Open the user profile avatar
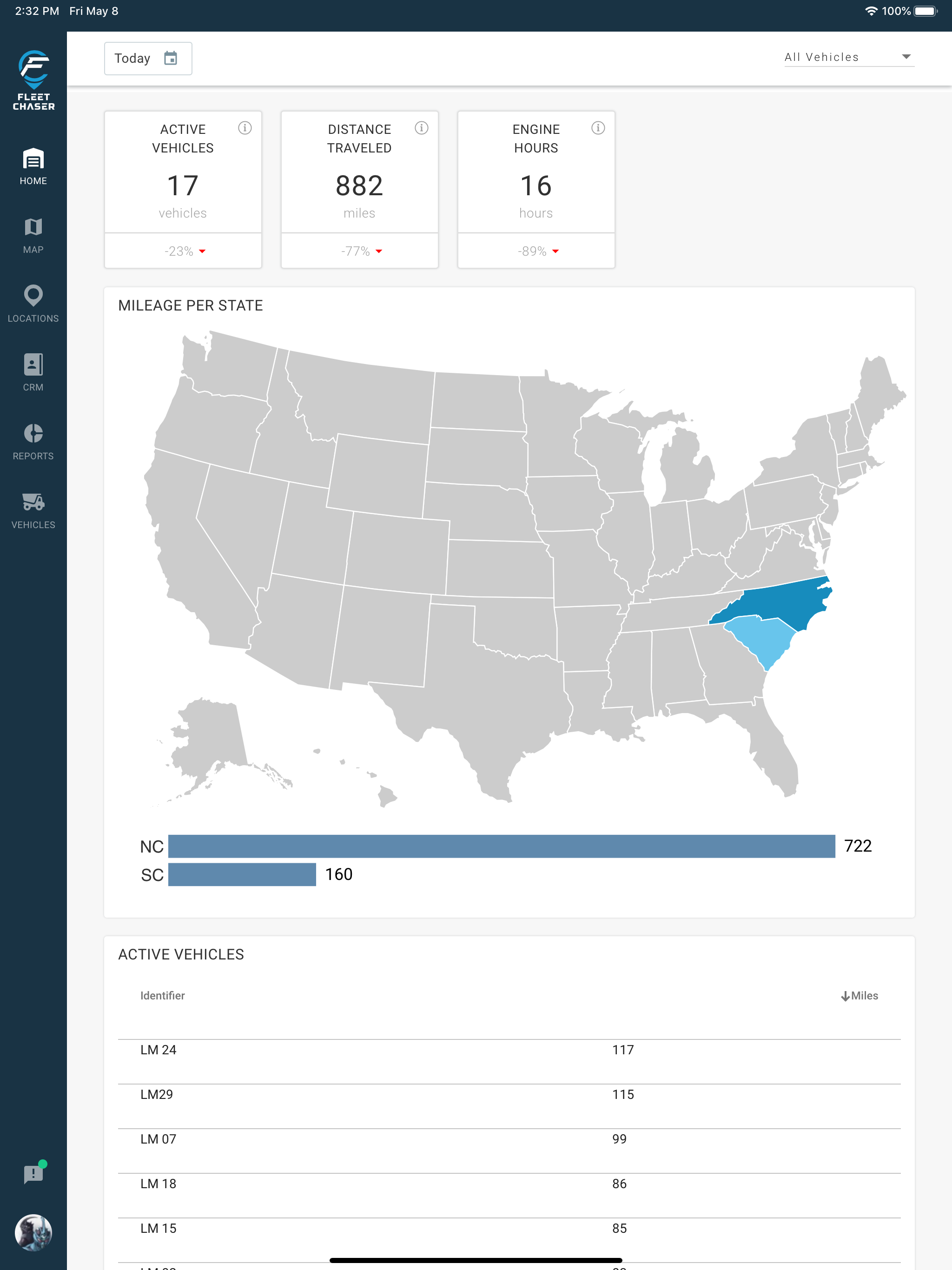The height and width of the screenshot is (1270, 952). point(33,1232)
